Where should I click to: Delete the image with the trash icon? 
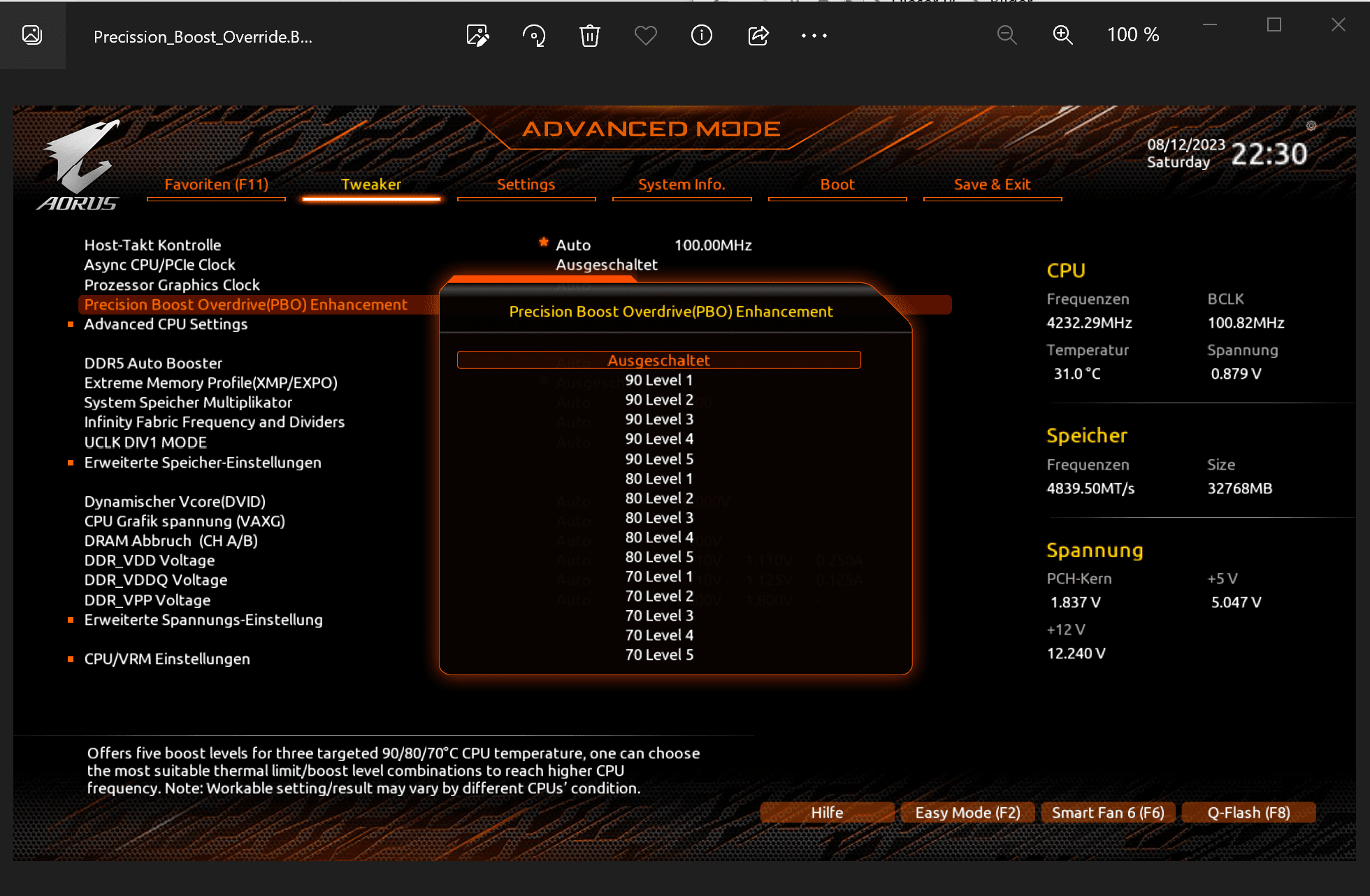pyautogui.click(x=590, y=35)
